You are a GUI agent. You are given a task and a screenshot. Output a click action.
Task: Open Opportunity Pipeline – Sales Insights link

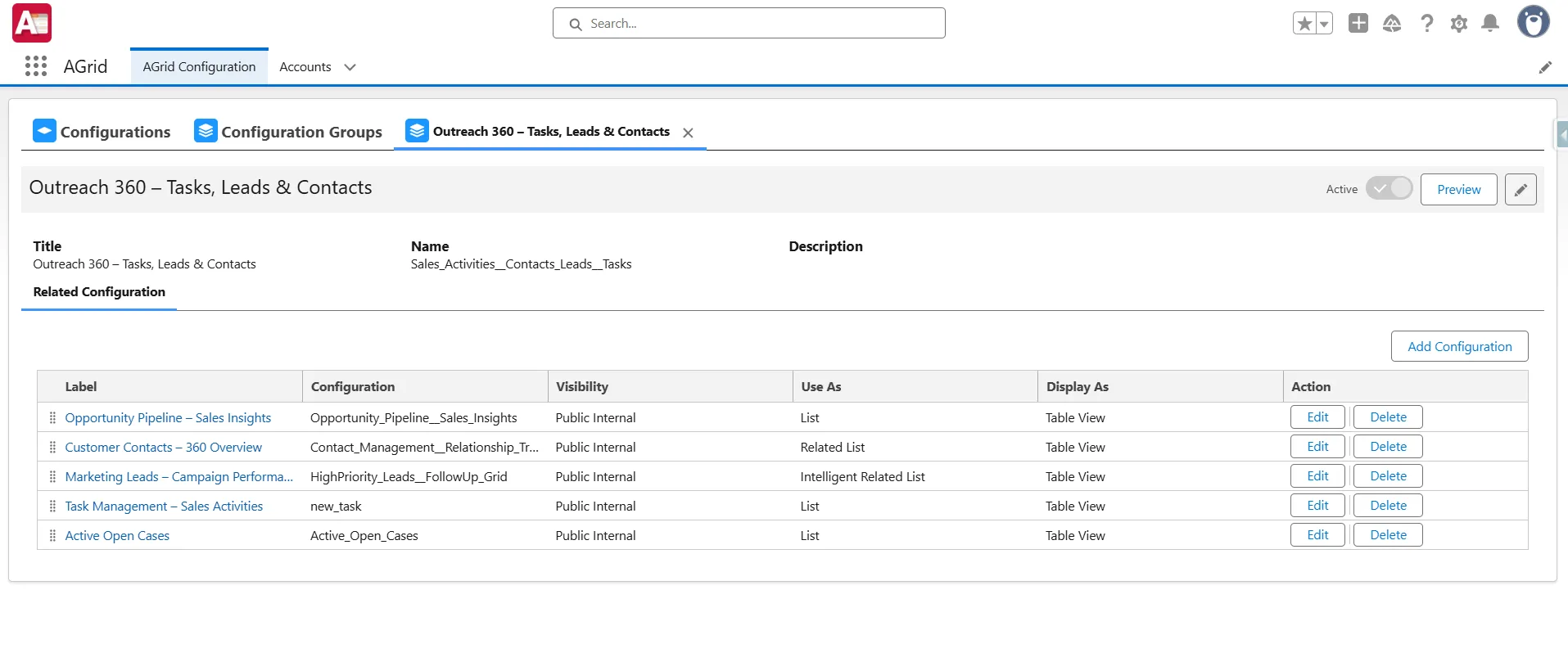tap(168, 417)
